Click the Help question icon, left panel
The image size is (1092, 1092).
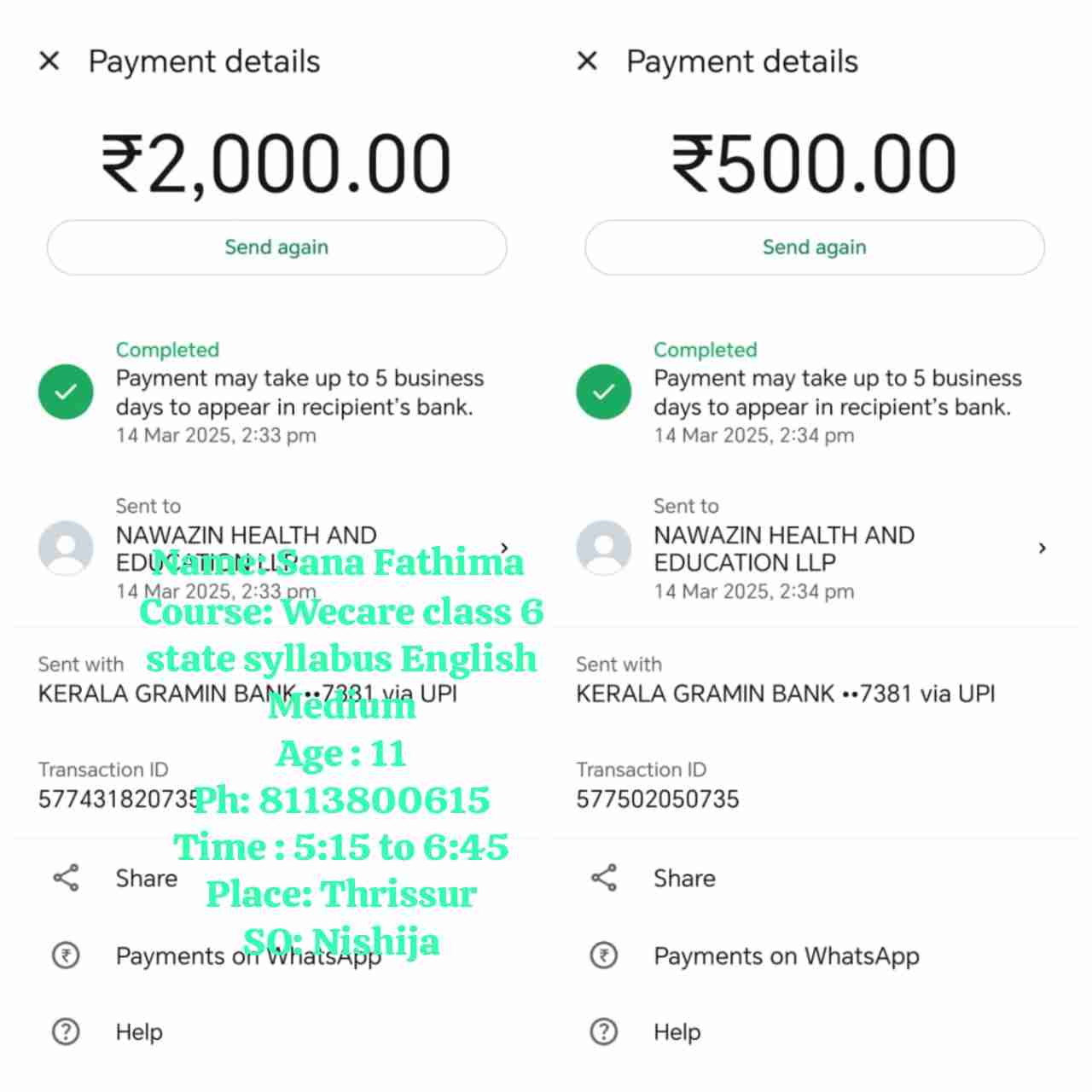66,1032
